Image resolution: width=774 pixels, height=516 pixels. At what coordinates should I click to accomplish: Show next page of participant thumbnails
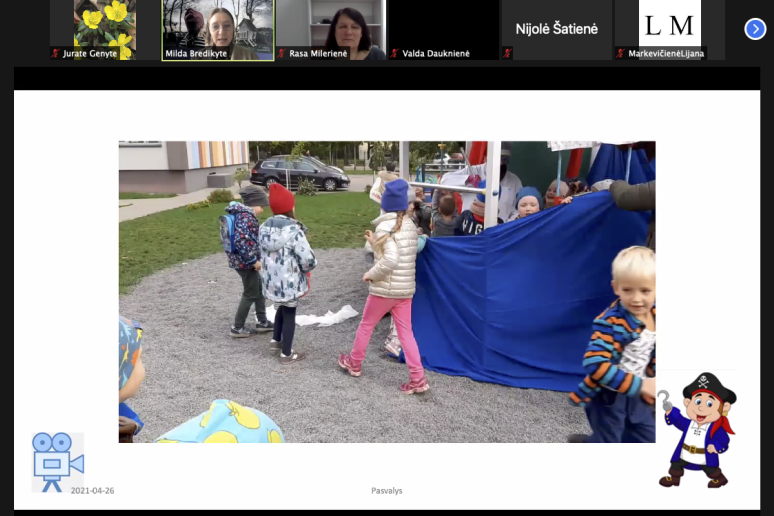[755, 29]
